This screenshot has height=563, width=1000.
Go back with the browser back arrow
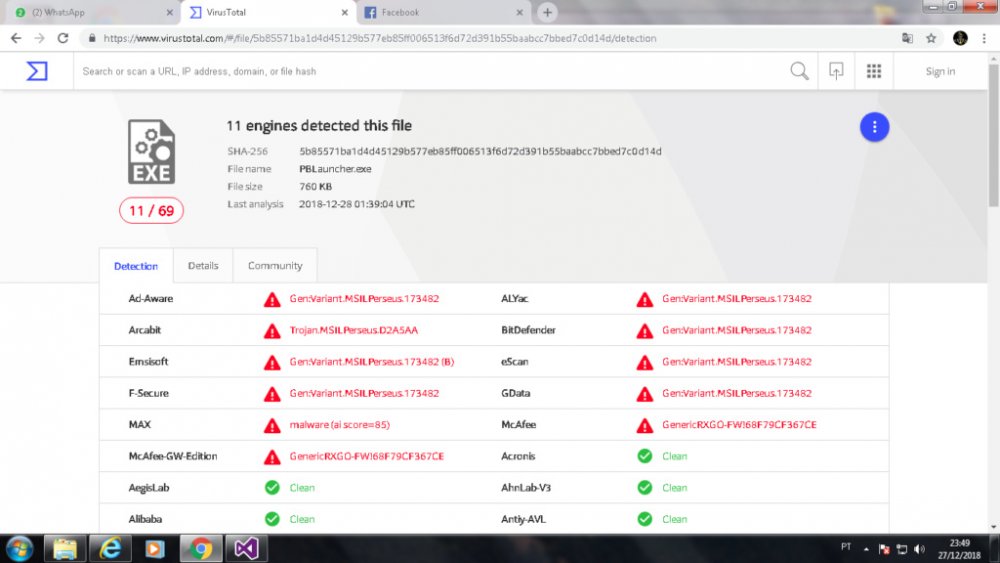[x=16, y=38]
